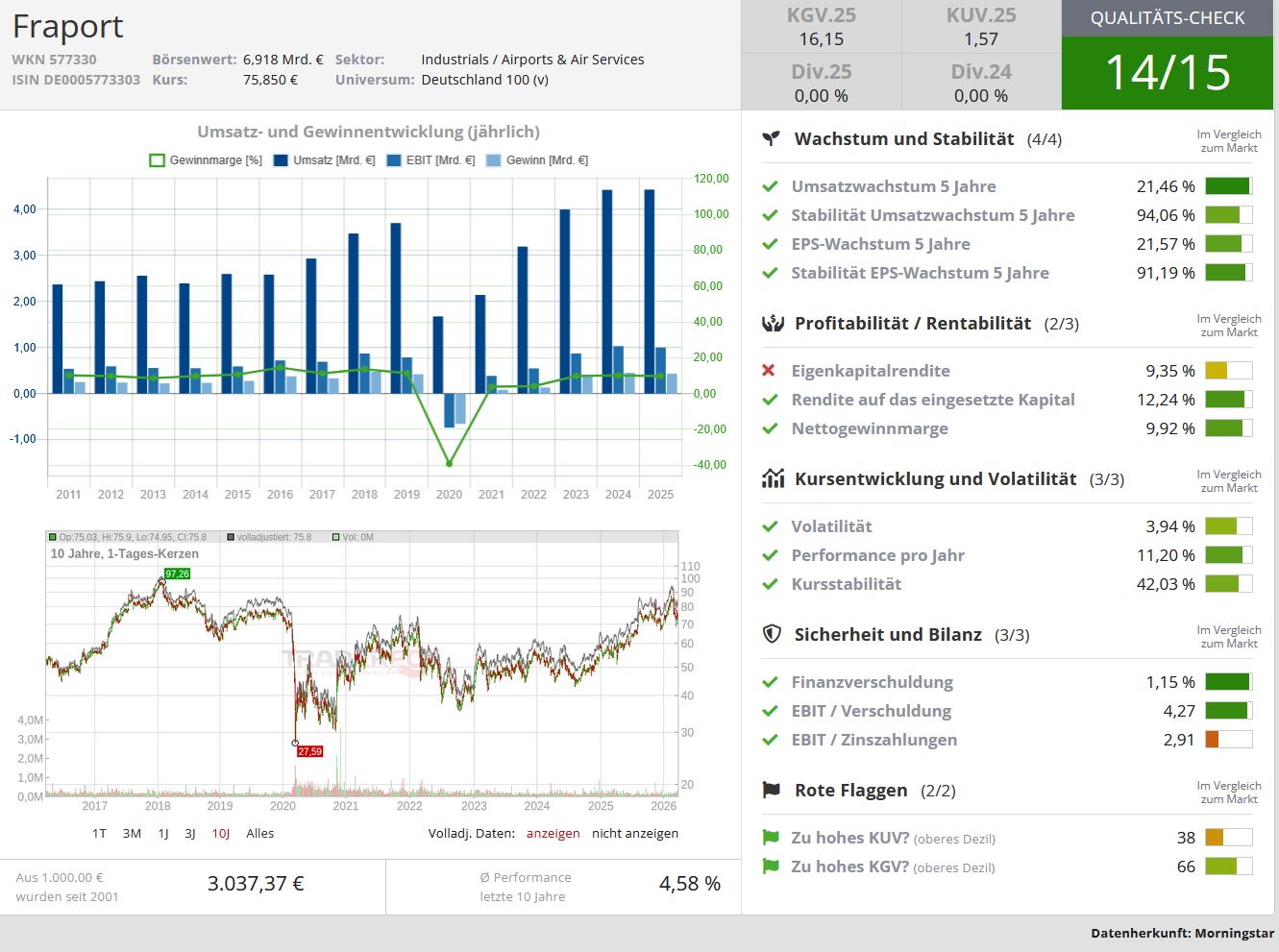Click the plant icon beside Wachstum und Stabilität

(771, 138)
